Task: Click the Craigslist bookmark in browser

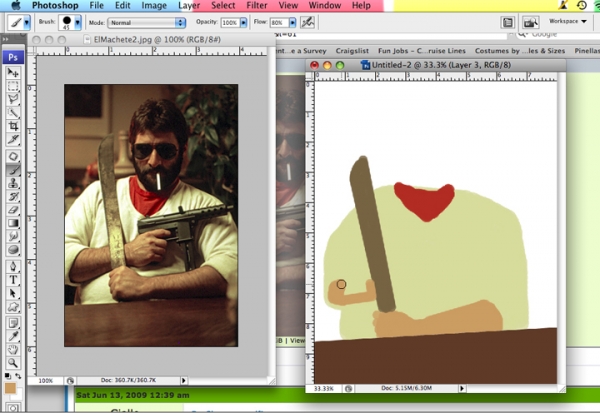Action: click(352, 51)
